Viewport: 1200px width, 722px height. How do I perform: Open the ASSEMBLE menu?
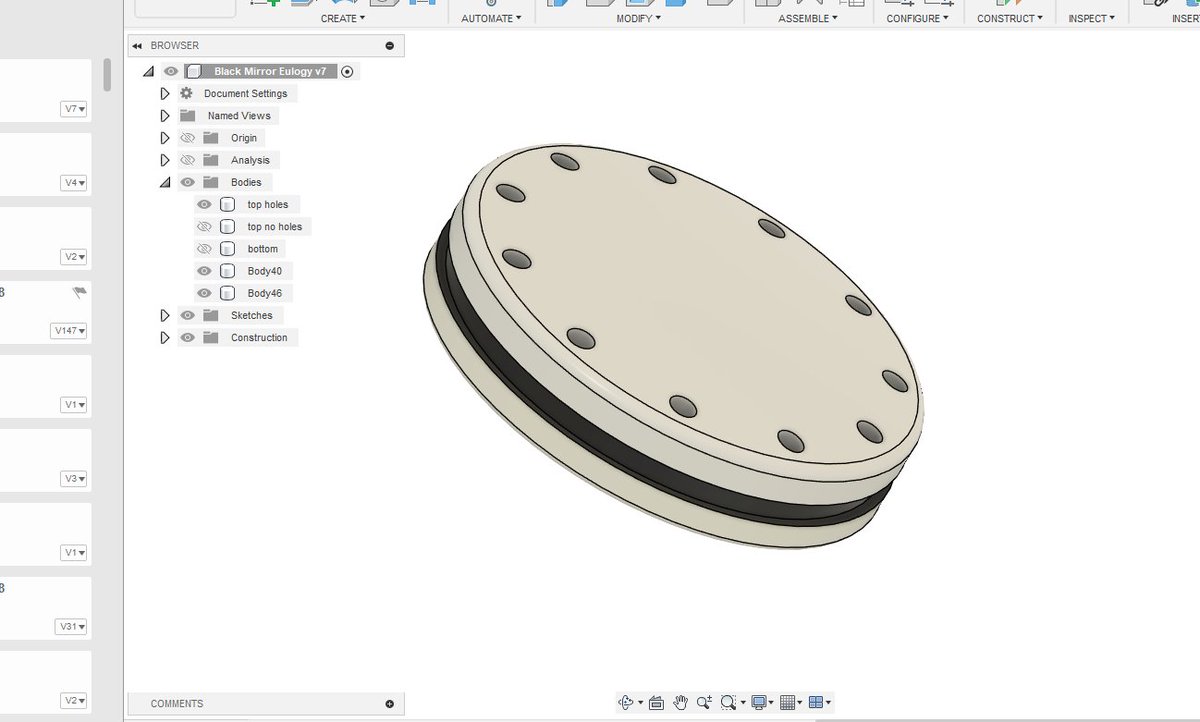point(808,18)
